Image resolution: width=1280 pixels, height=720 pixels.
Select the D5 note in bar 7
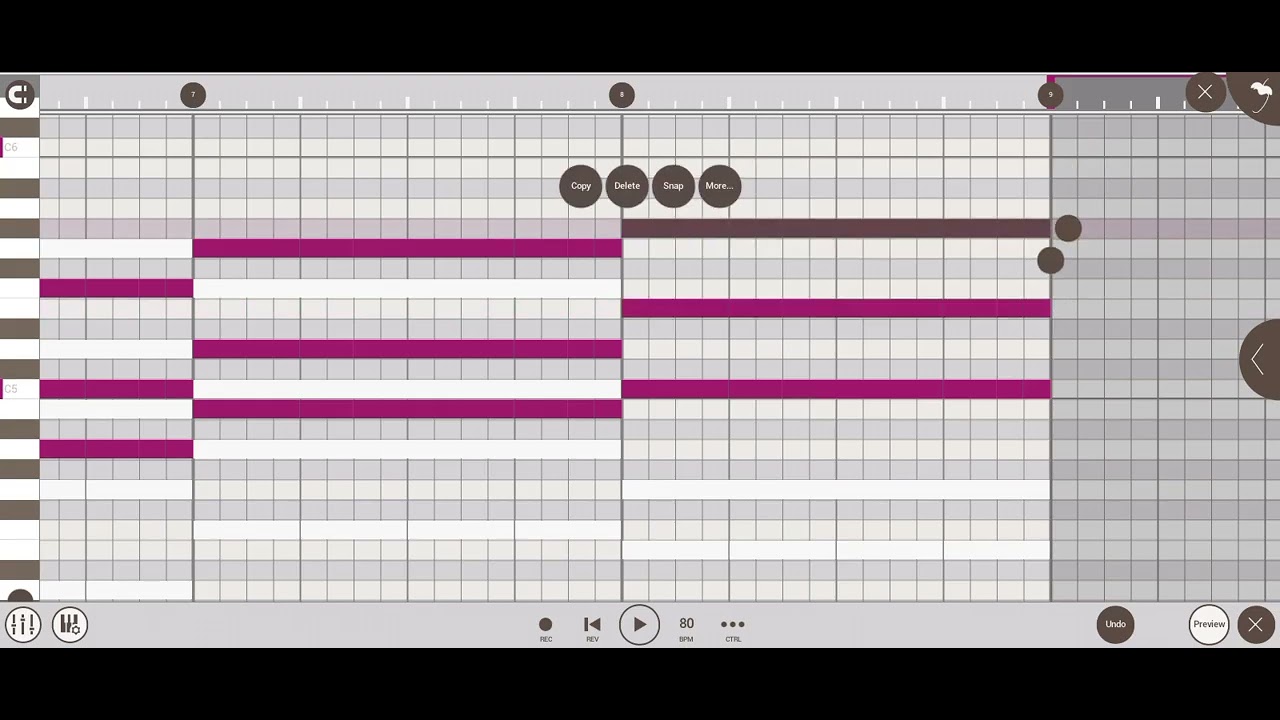(x=407, y=349)
